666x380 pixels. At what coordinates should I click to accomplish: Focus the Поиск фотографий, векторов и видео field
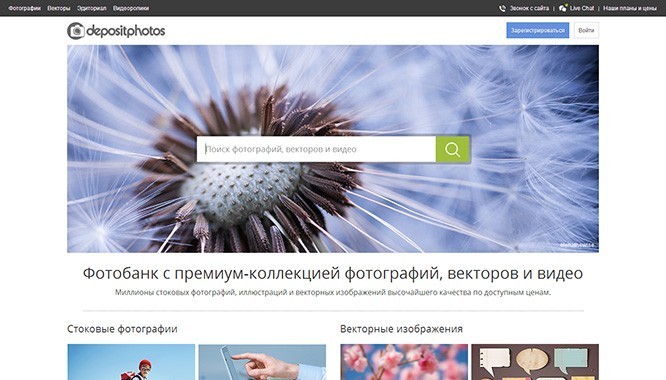click(x=316, y=149)
